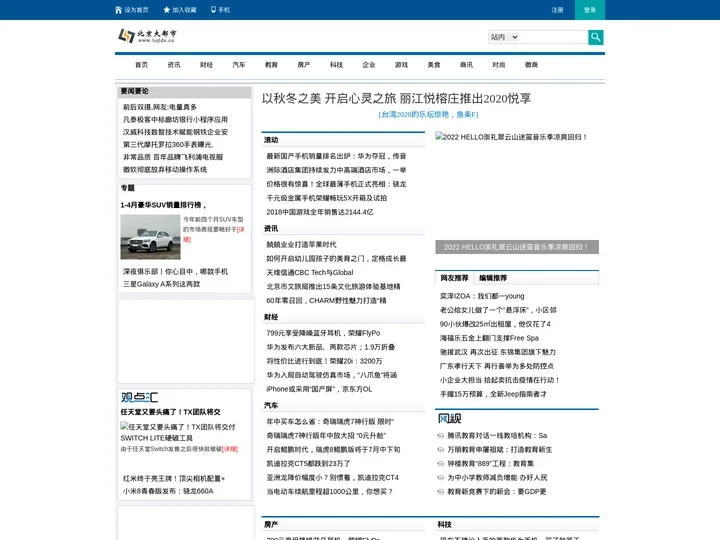Open the 房产 navigation item
720x540 pixels.
(x=304, y=65)
